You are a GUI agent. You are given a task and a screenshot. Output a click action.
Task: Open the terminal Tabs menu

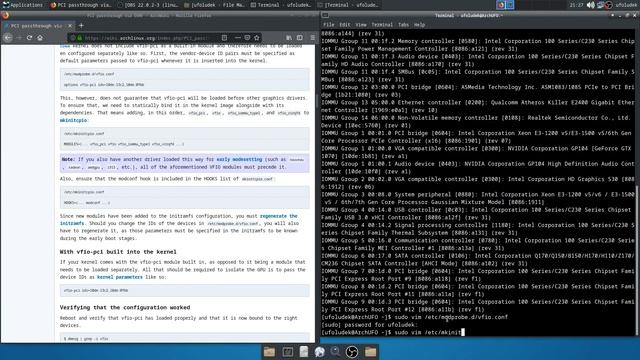click(x=403, y=24)
